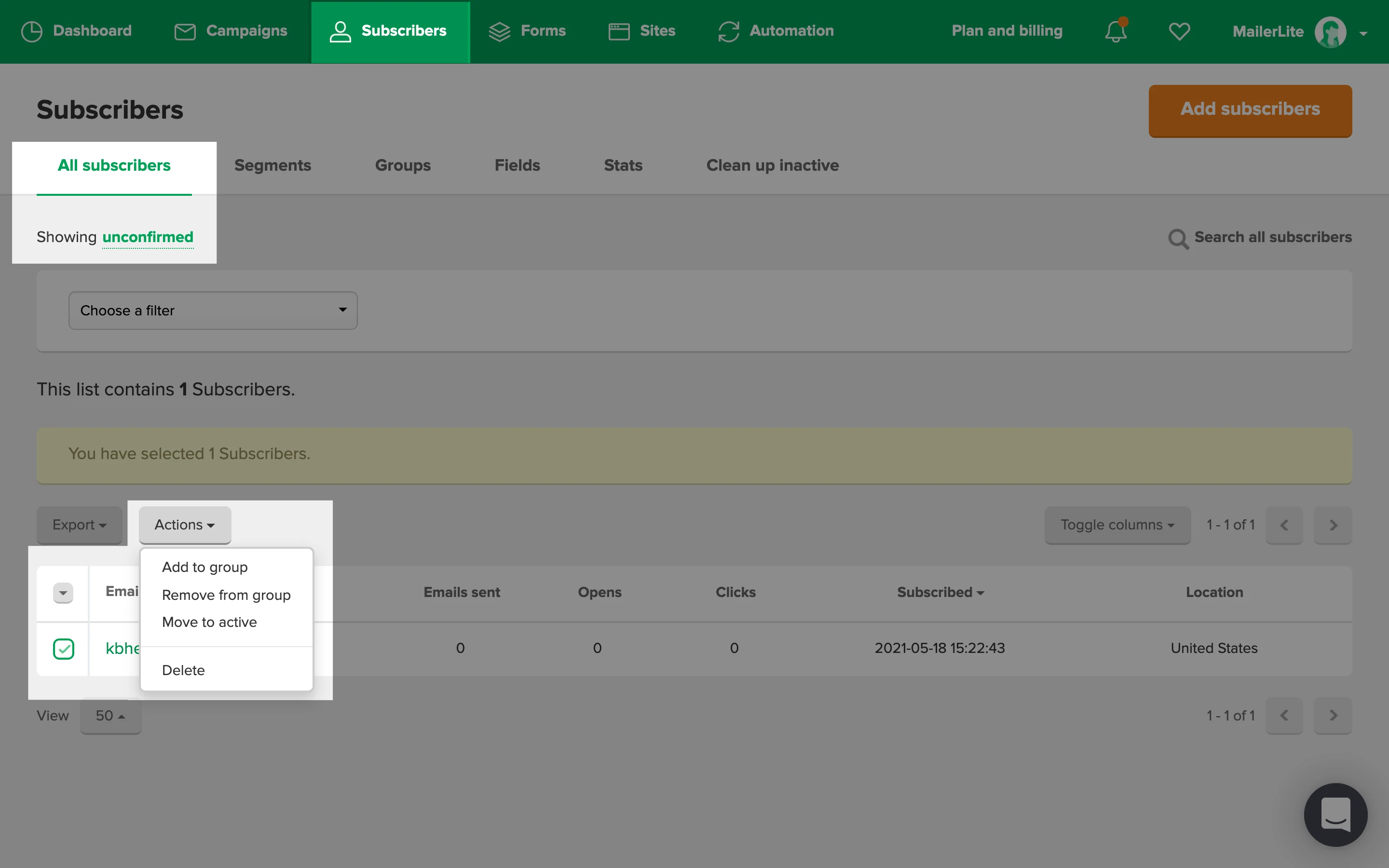Click the unconfirmed status link

[148, 237]
